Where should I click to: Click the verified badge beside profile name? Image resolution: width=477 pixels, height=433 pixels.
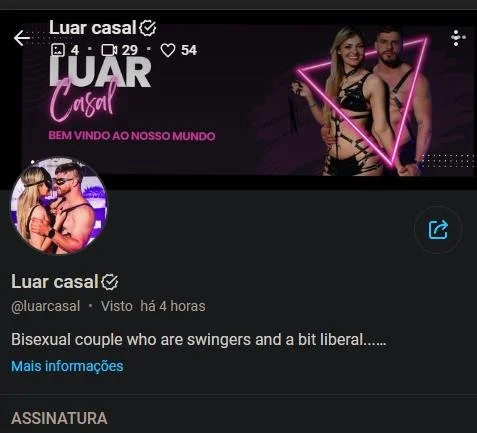(x=110, y=282)
